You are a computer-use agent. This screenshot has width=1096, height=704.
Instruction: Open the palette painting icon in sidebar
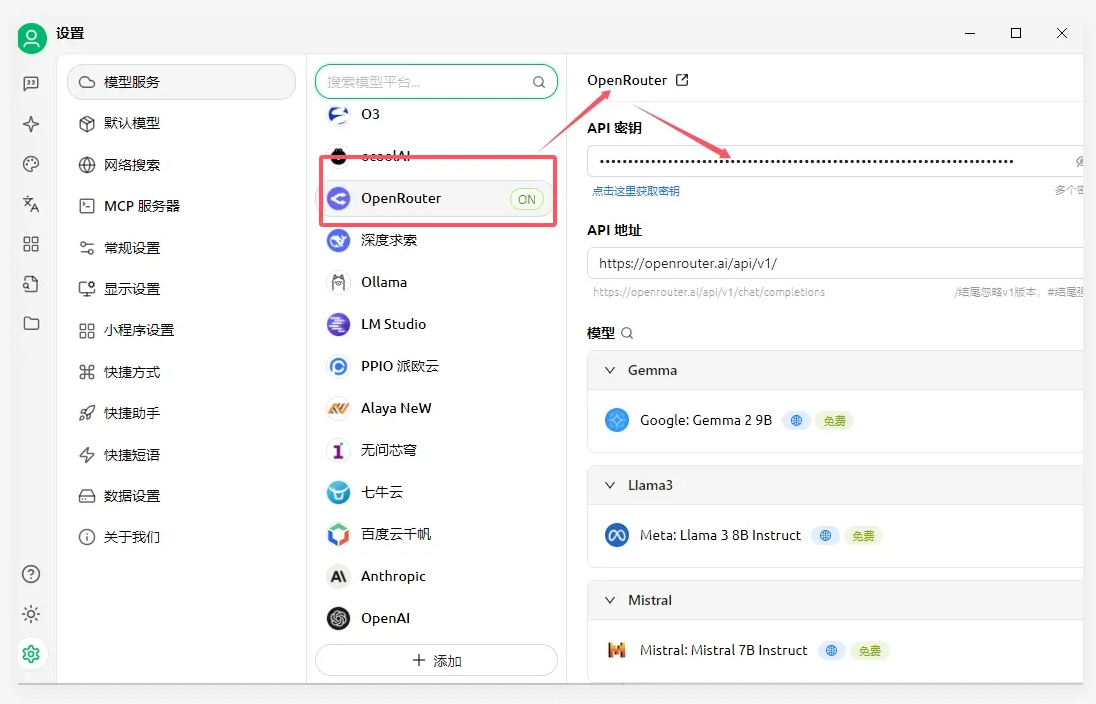click(31, 164)
